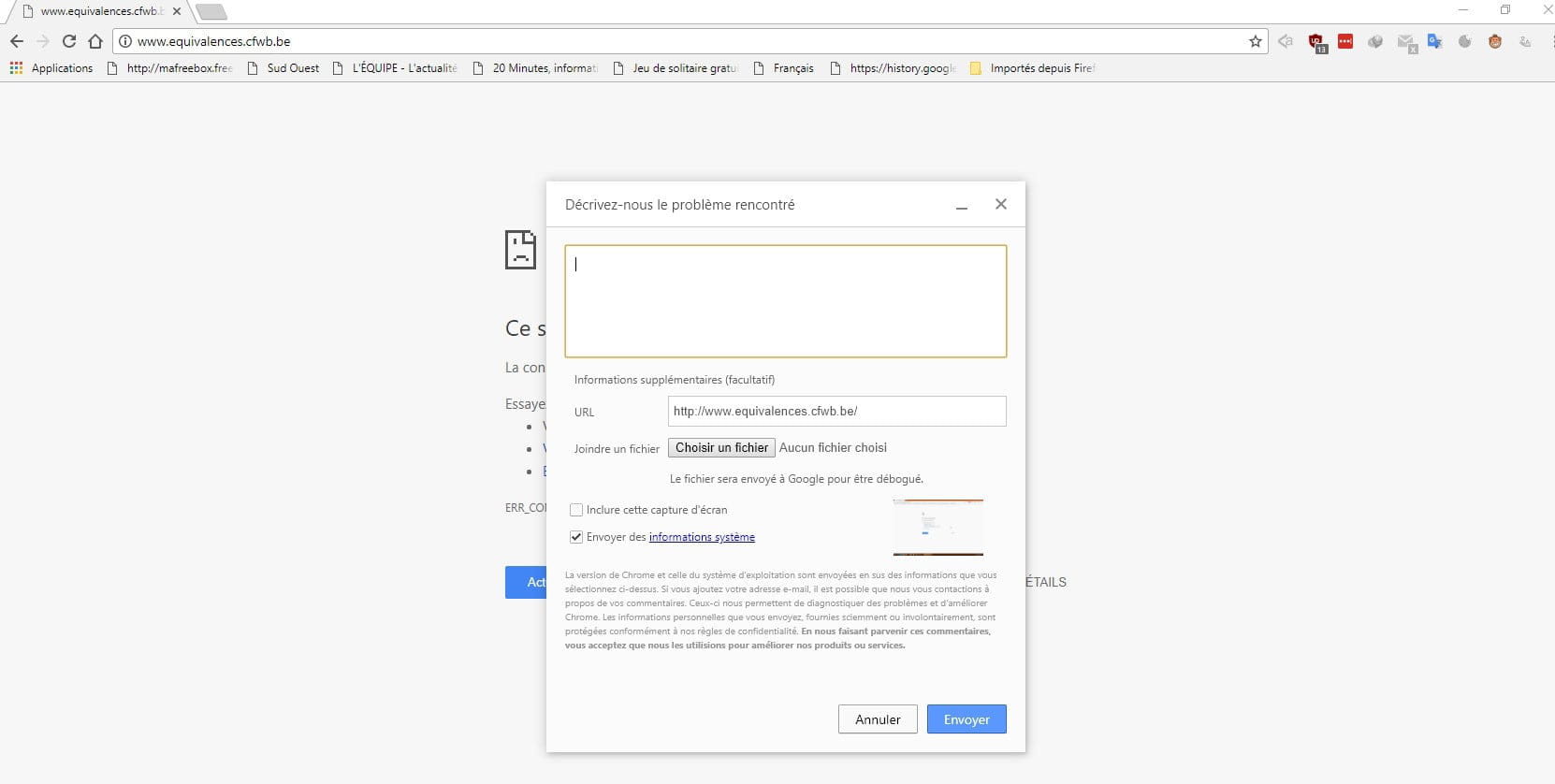Click the bookmark star icon in address bar
The image size is (1555, 784).
coord(1255,41)
